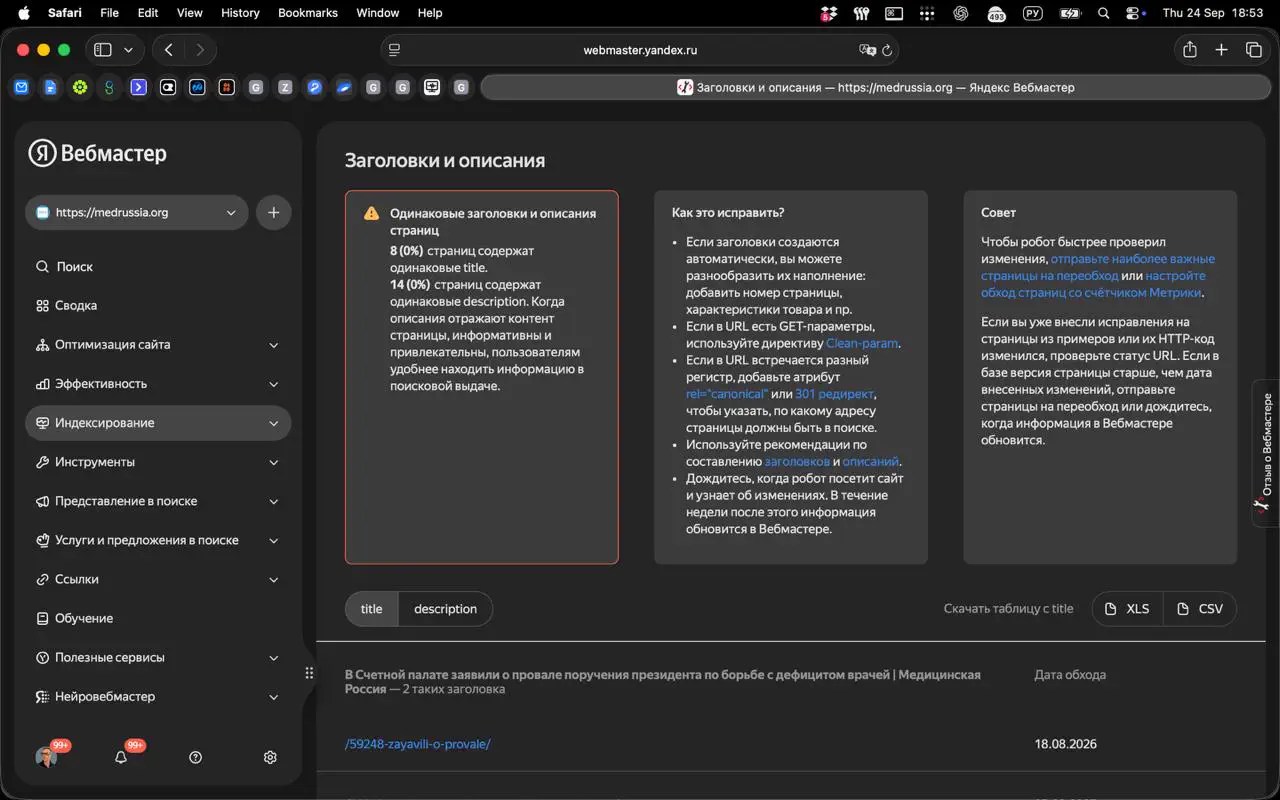Expand the Представление в поиске section

158,501
